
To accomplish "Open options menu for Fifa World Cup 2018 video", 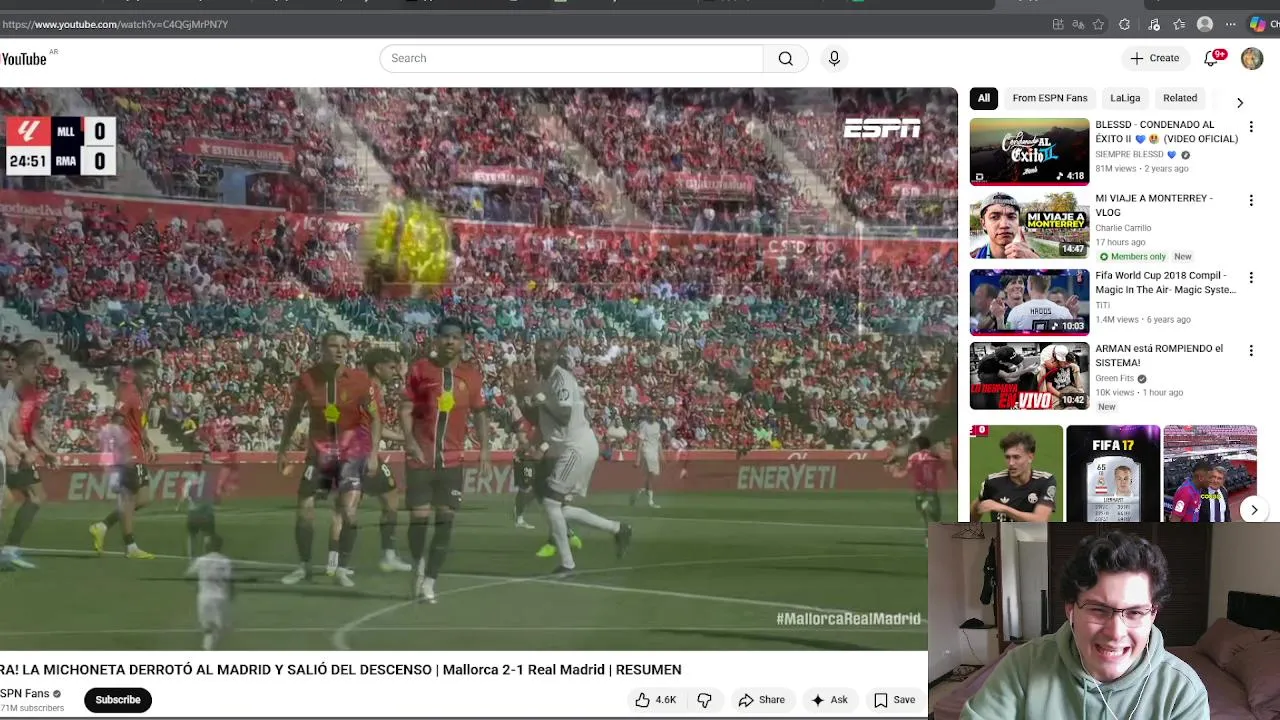I will pos(1251,277).
